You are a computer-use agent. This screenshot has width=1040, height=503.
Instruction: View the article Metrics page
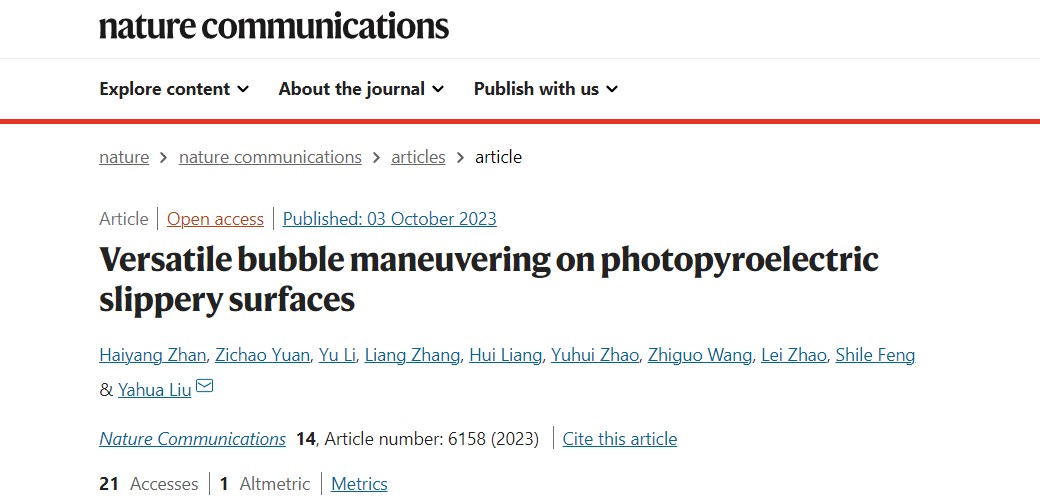[359, 484]
